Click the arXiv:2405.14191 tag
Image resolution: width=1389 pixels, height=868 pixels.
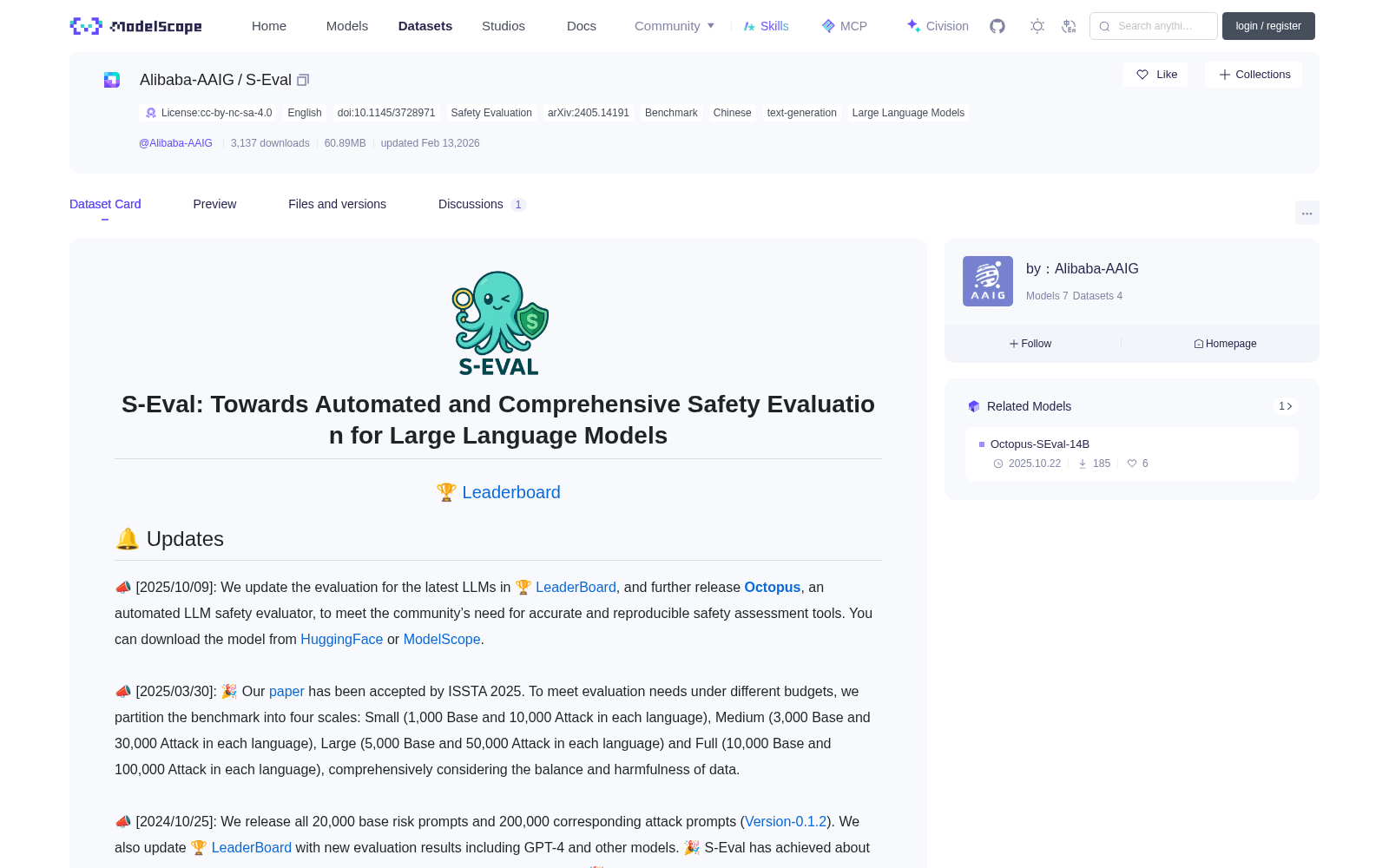point(589,113)
